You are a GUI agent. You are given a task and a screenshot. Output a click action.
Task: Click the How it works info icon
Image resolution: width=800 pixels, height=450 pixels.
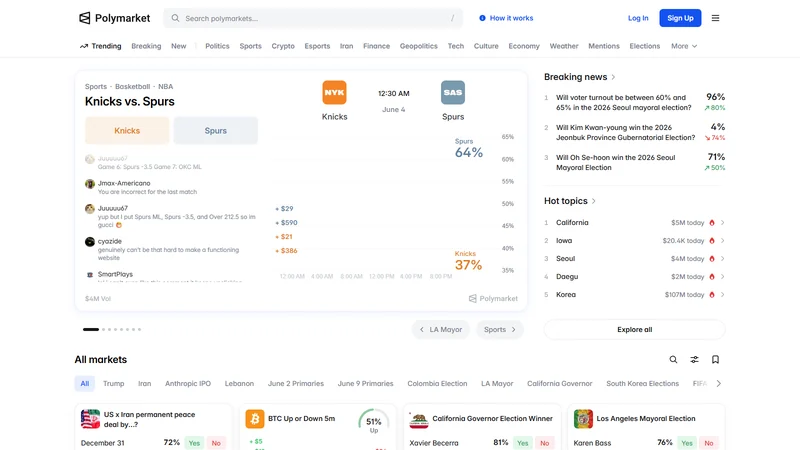pyautogui.click(x=482, y=18)
